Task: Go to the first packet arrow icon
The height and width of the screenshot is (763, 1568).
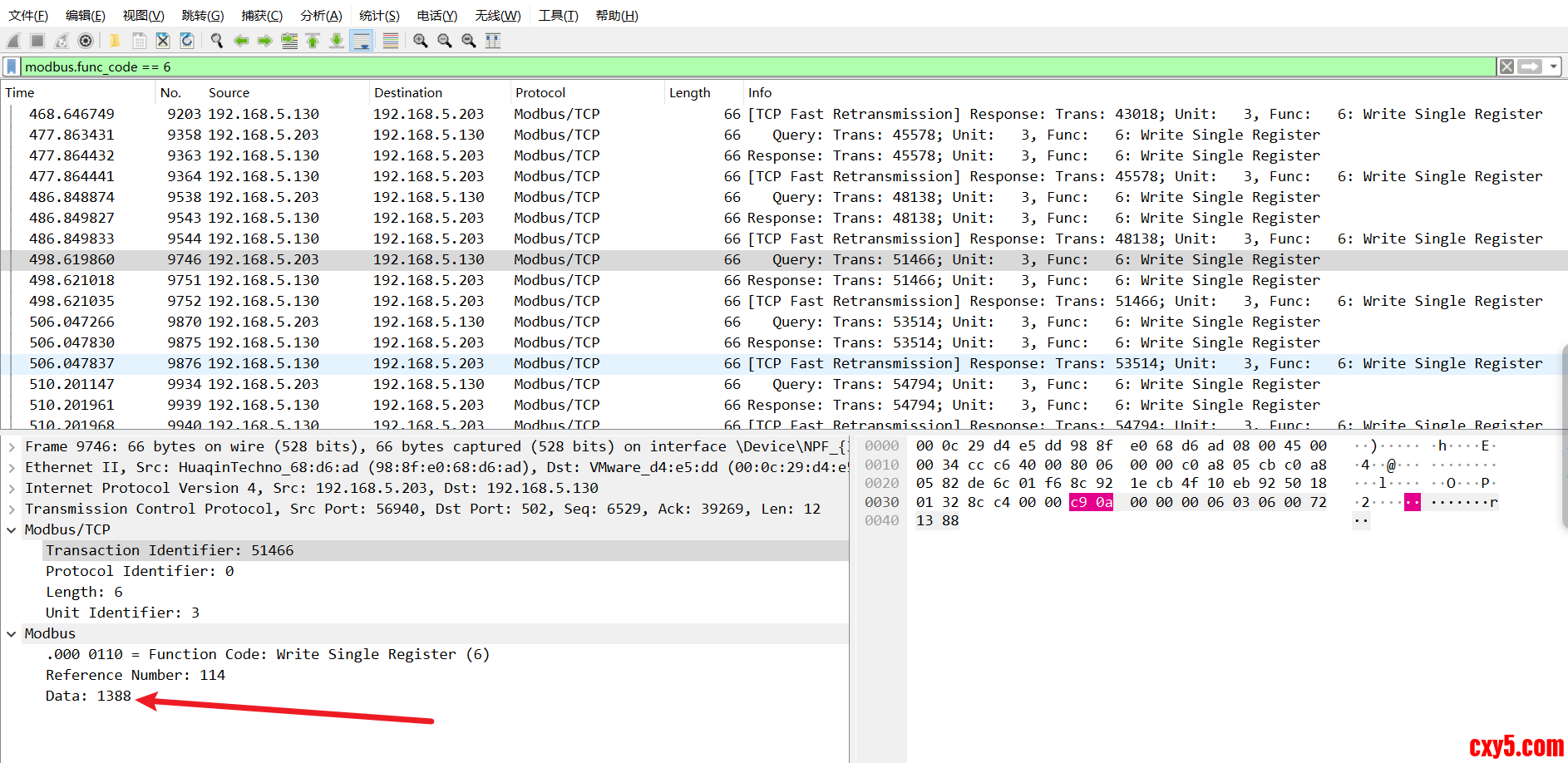Action: click(x=313, y=41)
